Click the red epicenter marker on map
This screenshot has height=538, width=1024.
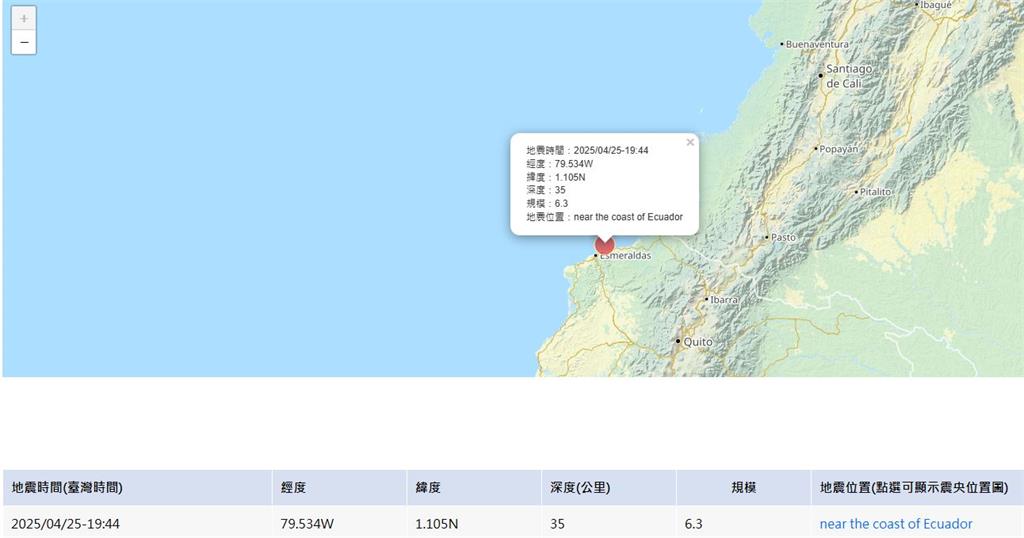click(605, 245)
